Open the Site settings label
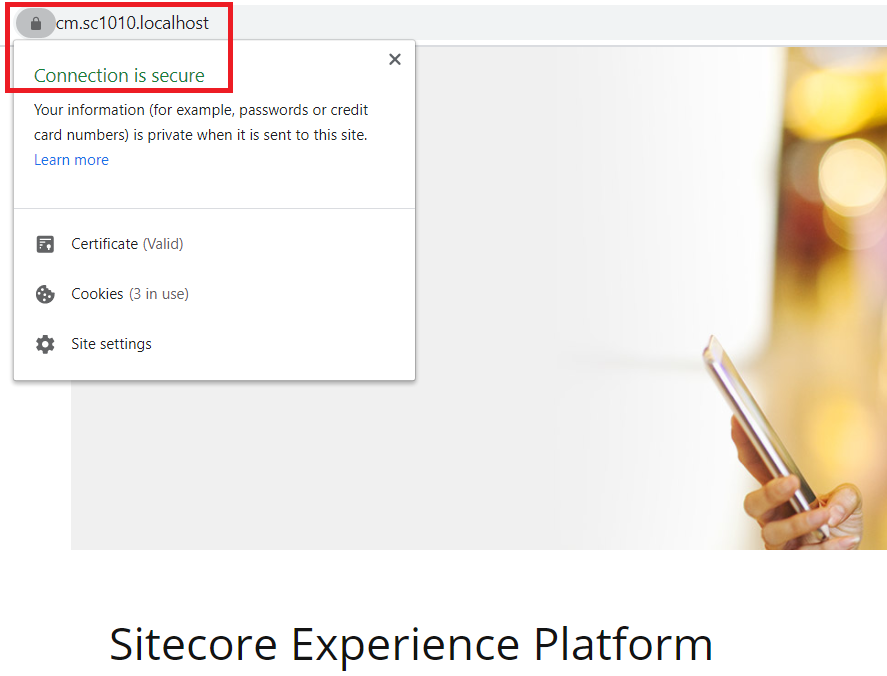 [x=111, y=344]
